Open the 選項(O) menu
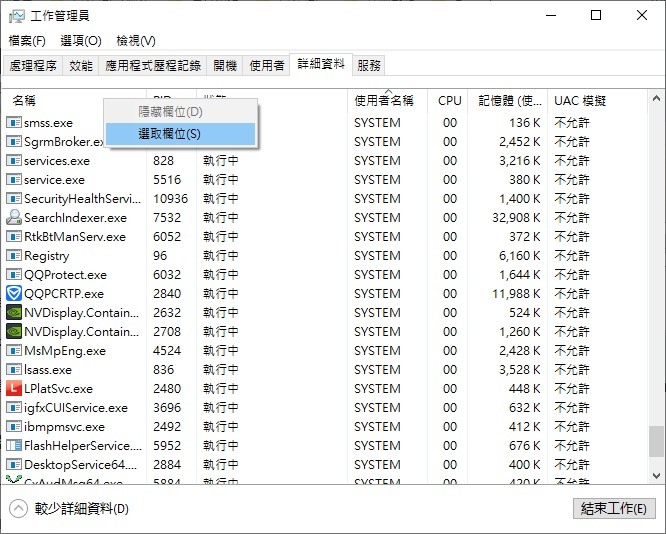The image size is (666, 534). (x=81, y=41)
